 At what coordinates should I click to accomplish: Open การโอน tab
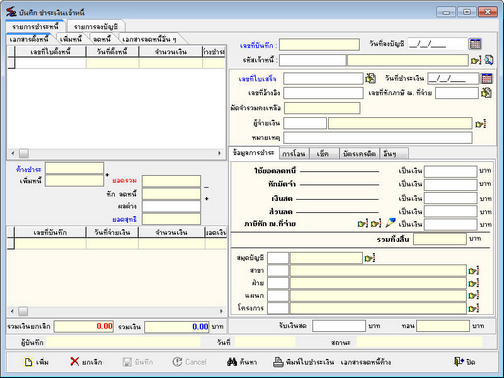click(x=294, y=154)
